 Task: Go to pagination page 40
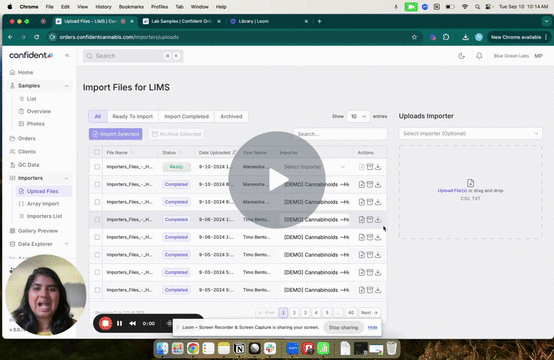(x=350, y=313)
